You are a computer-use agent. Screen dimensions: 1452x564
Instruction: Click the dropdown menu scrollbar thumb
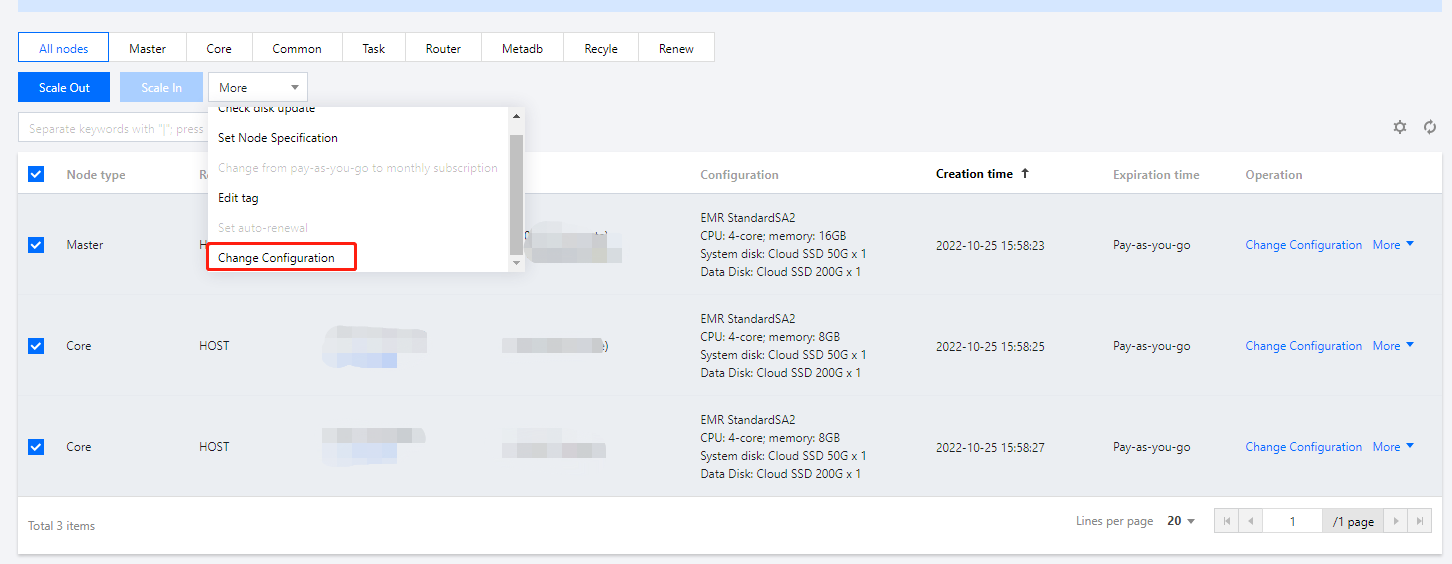pyautogui.click(x=516, y=194)
